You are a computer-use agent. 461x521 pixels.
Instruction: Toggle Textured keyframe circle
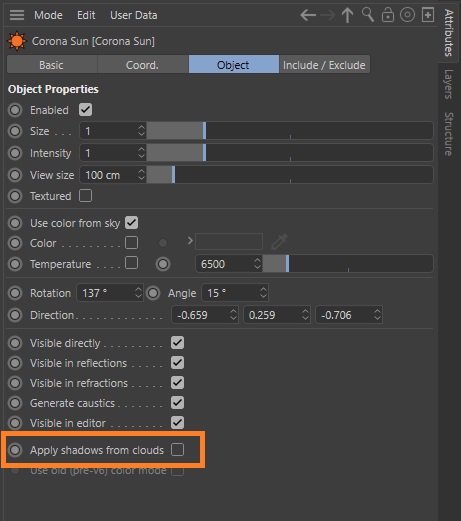pyautogui.click(x=15, y=196)
